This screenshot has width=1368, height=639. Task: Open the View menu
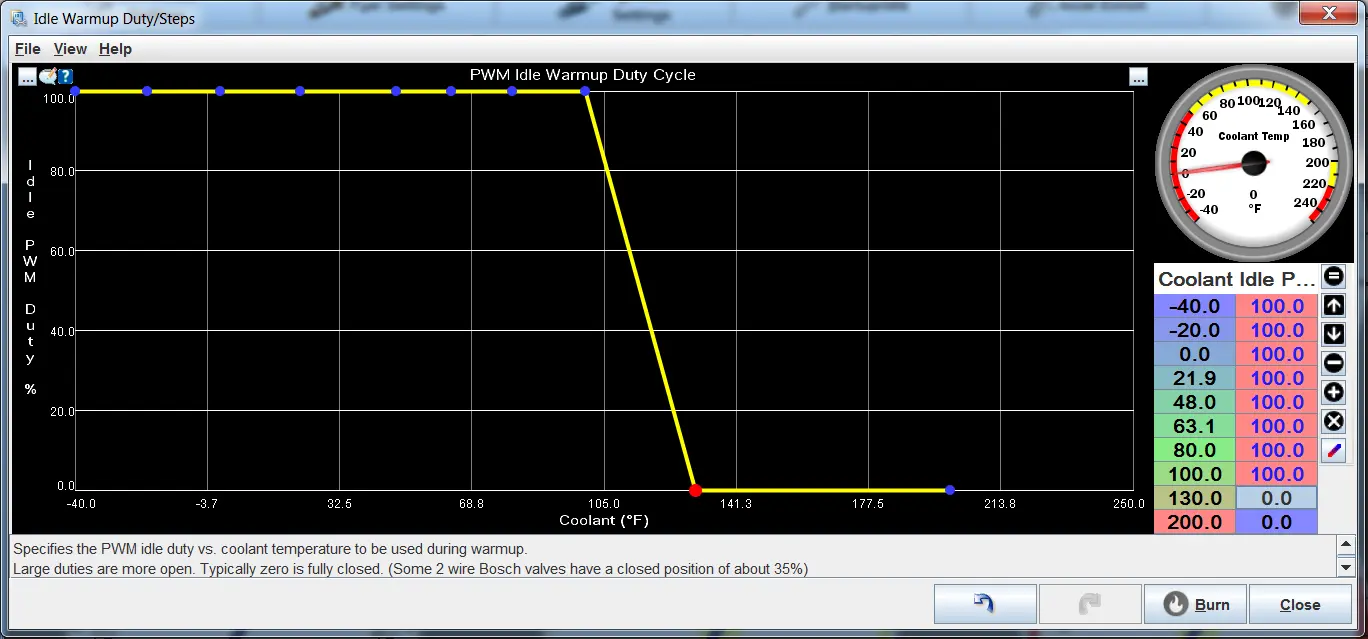(70, 48)
